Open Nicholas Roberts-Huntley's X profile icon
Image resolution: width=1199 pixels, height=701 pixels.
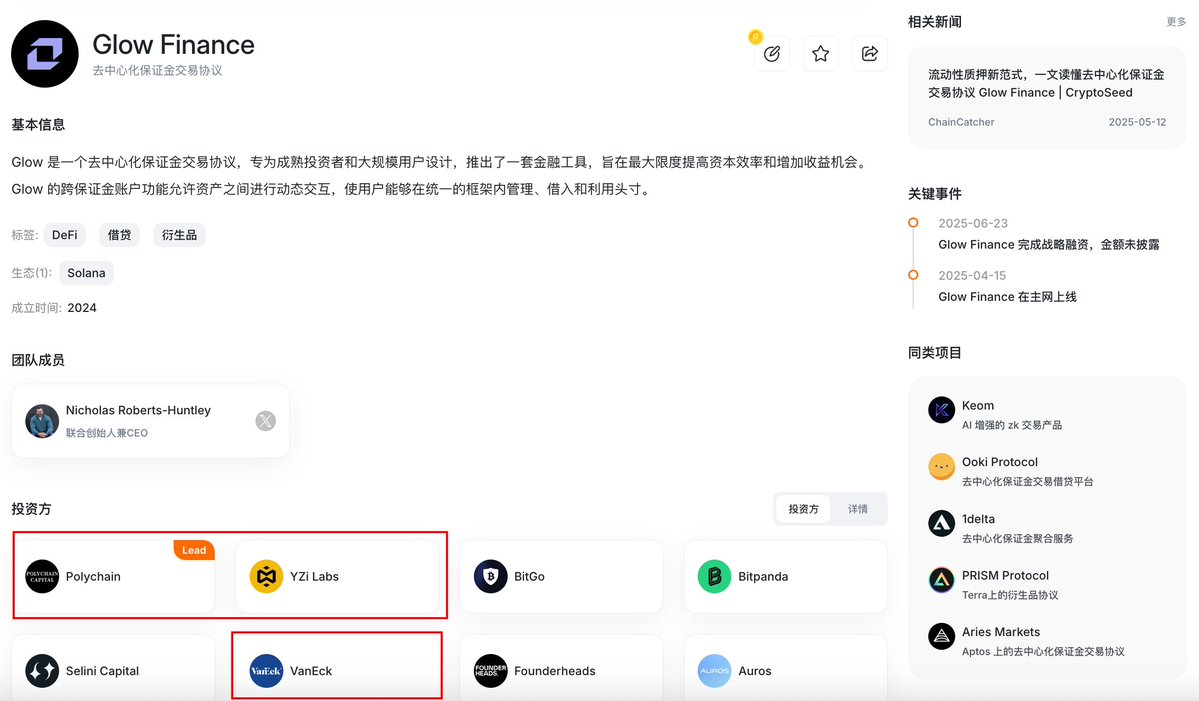265,420
